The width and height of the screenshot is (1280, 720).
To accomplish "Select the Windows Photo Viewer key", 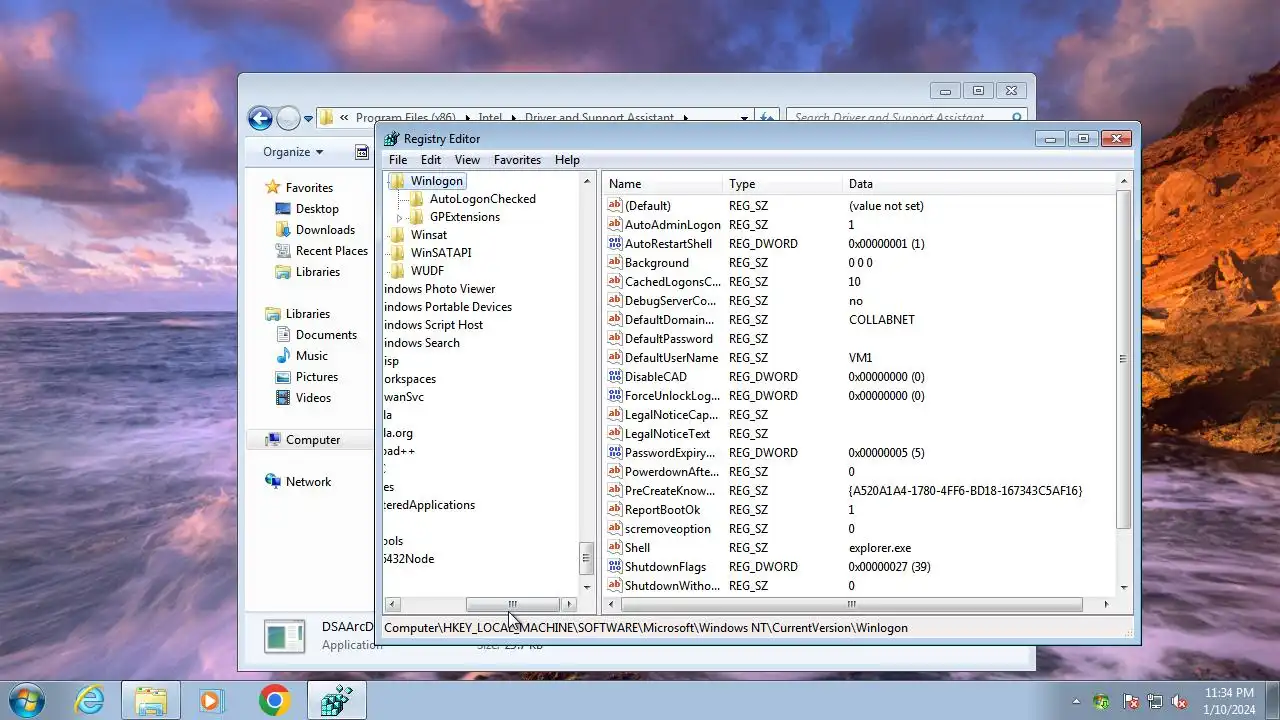I will (439, 289).
